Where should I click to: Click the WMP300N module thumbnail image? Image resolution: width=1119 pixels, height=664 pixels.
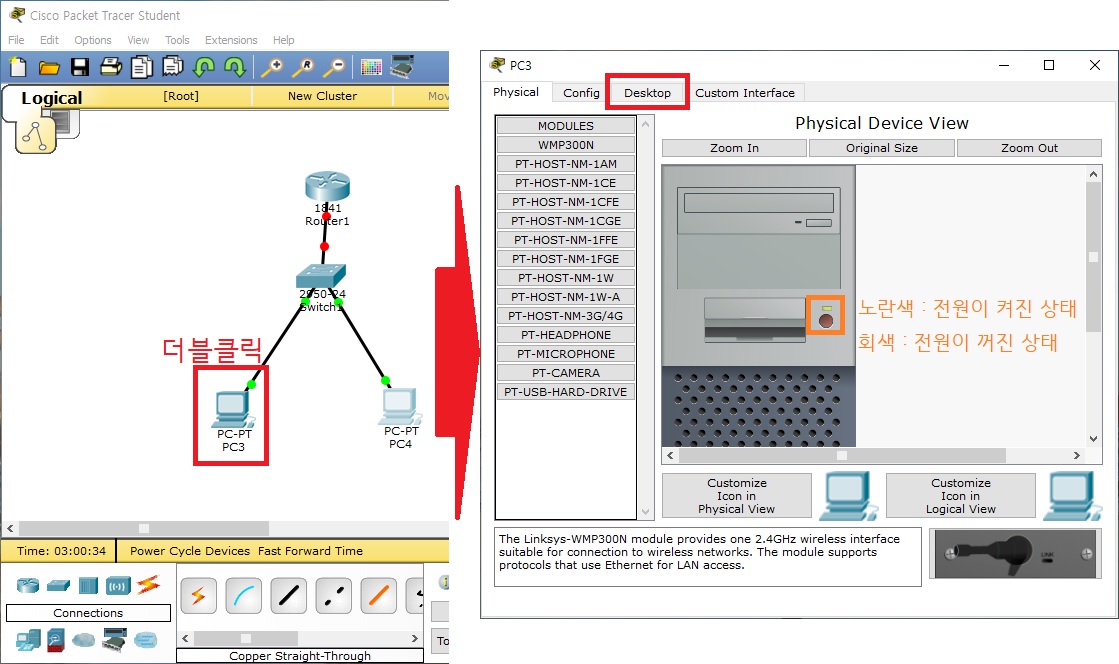point(1016,554)
